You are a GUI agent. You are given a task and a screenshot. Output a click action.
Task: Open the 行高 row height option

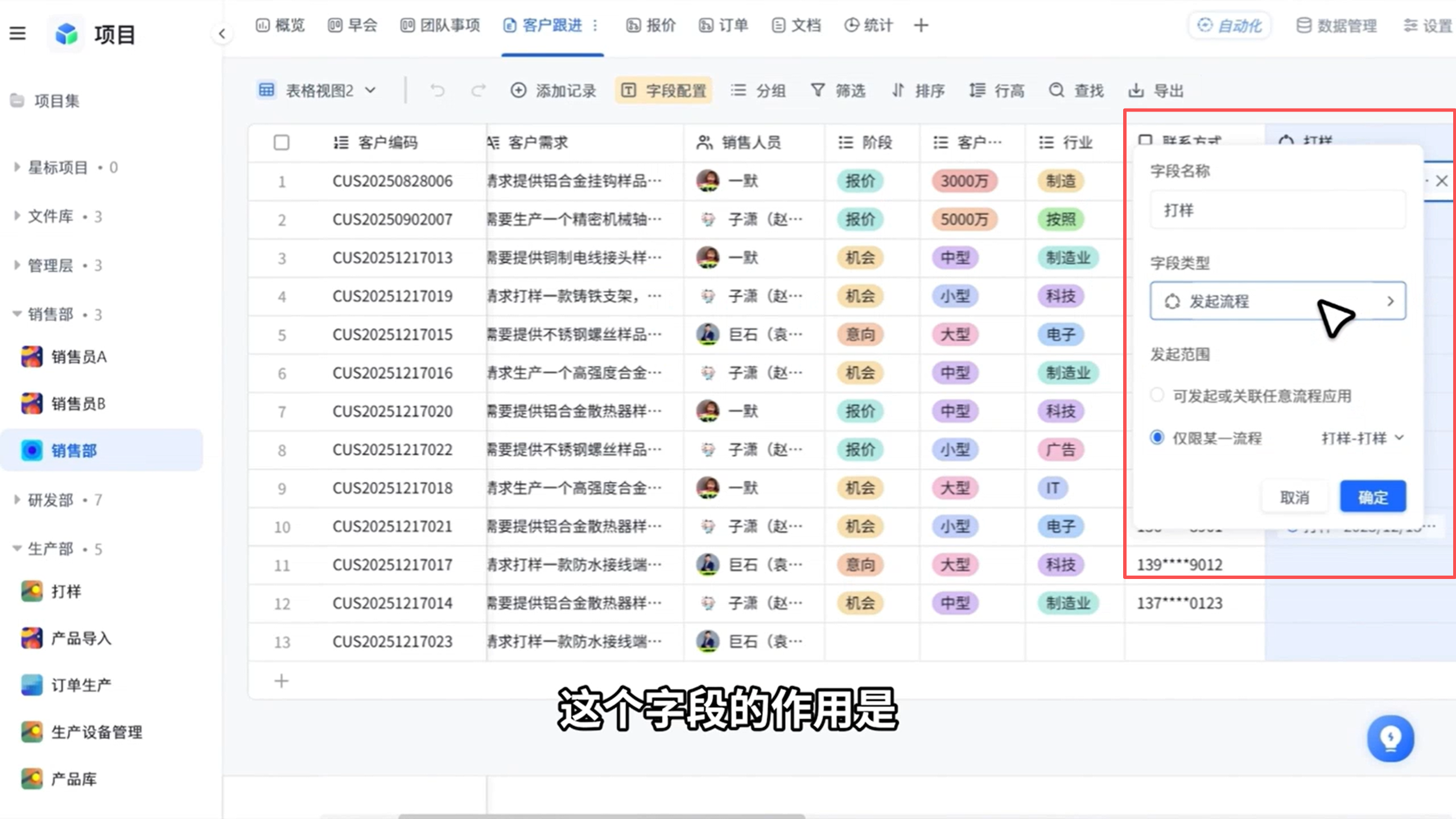coord(997,90)
